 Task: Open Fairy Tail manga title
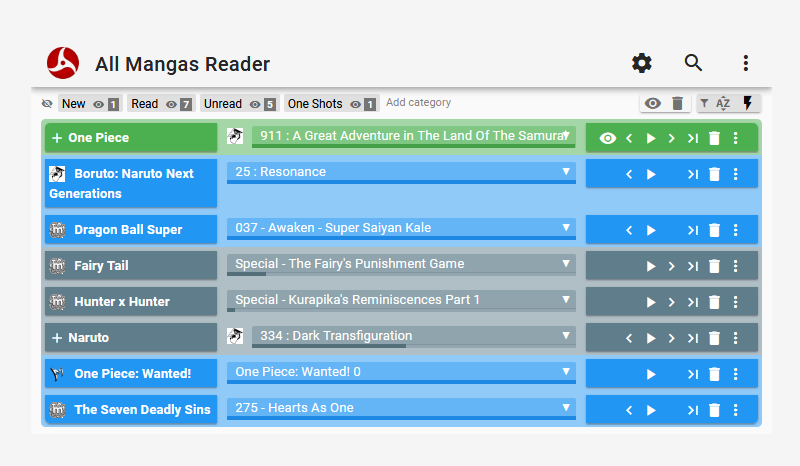click(101, 266)
